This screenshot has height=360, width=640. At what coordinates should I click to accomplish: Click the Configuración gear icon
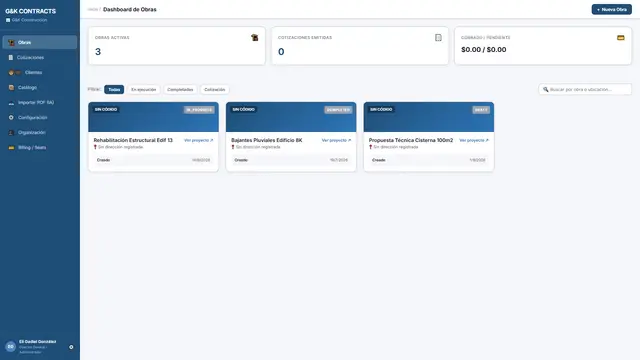tap(11, 118)
